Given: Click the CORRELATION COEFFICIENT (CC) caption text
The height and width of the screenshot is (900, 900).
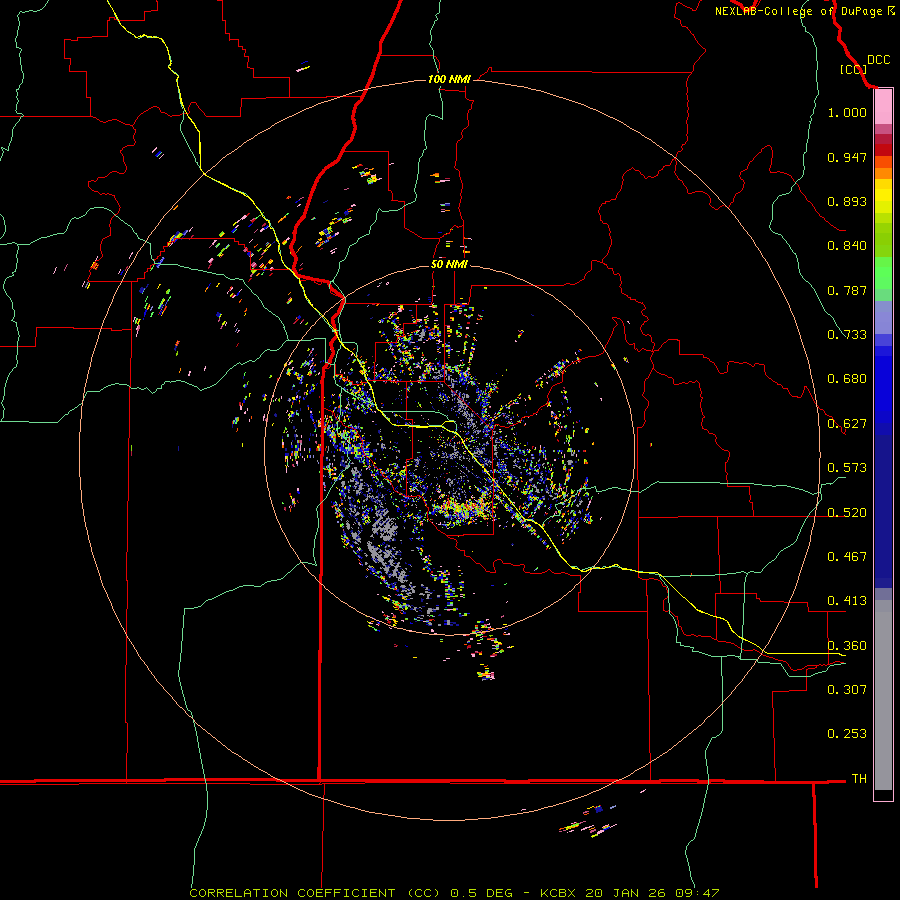Looking at the screenshot, I should coord(314,893).
